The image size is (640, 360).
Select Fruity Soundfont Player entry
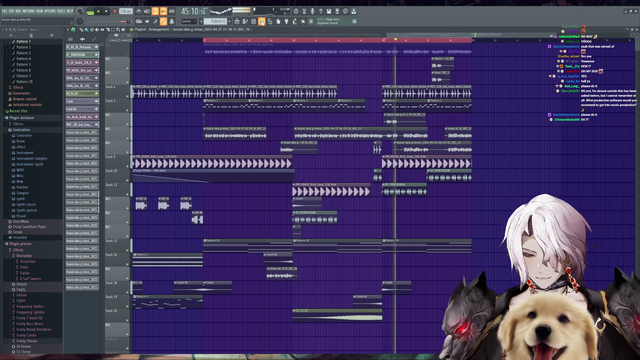(28, 227)
